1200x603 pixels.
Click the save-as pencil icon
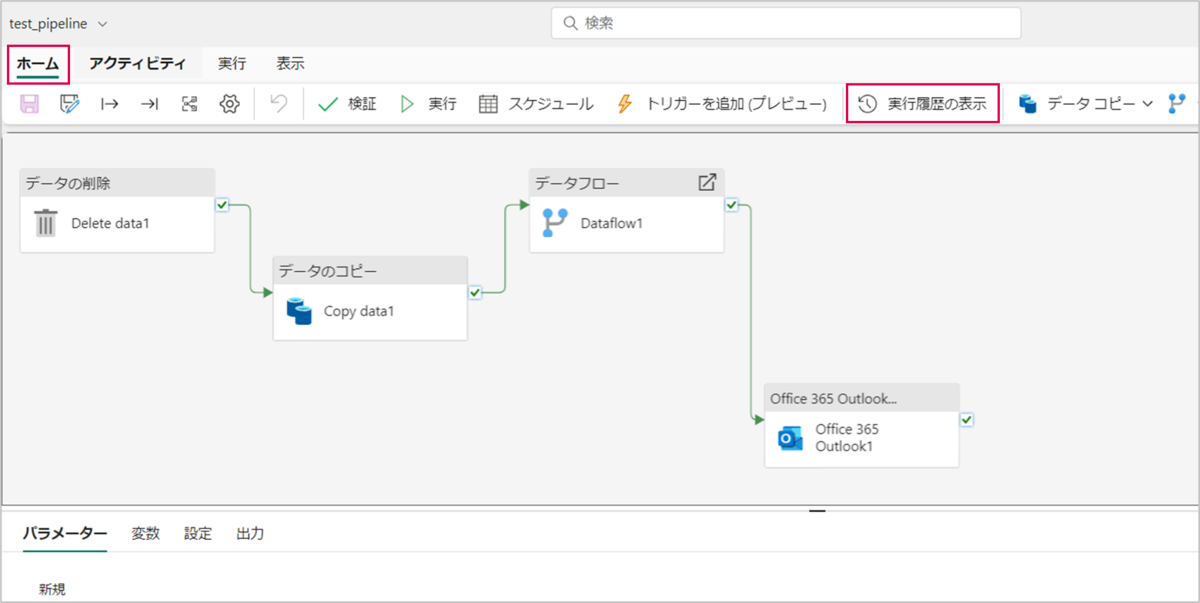coord(69,104)
